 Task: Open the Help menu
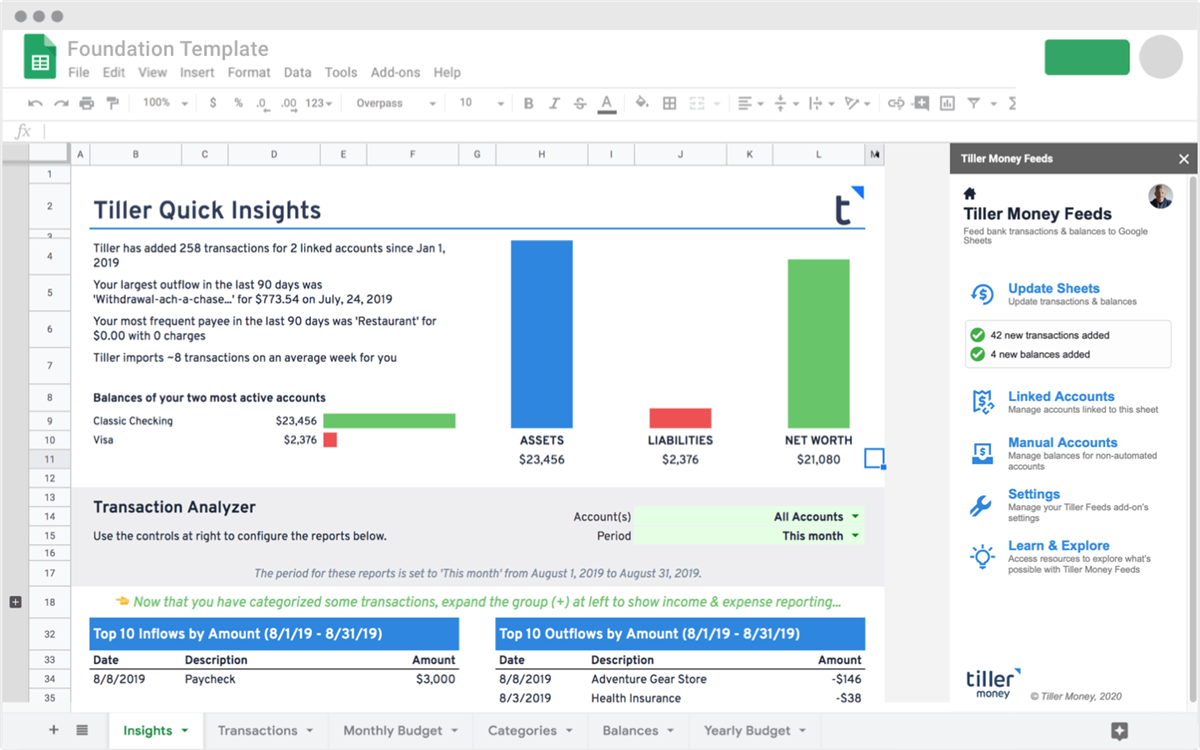(447, 72)
